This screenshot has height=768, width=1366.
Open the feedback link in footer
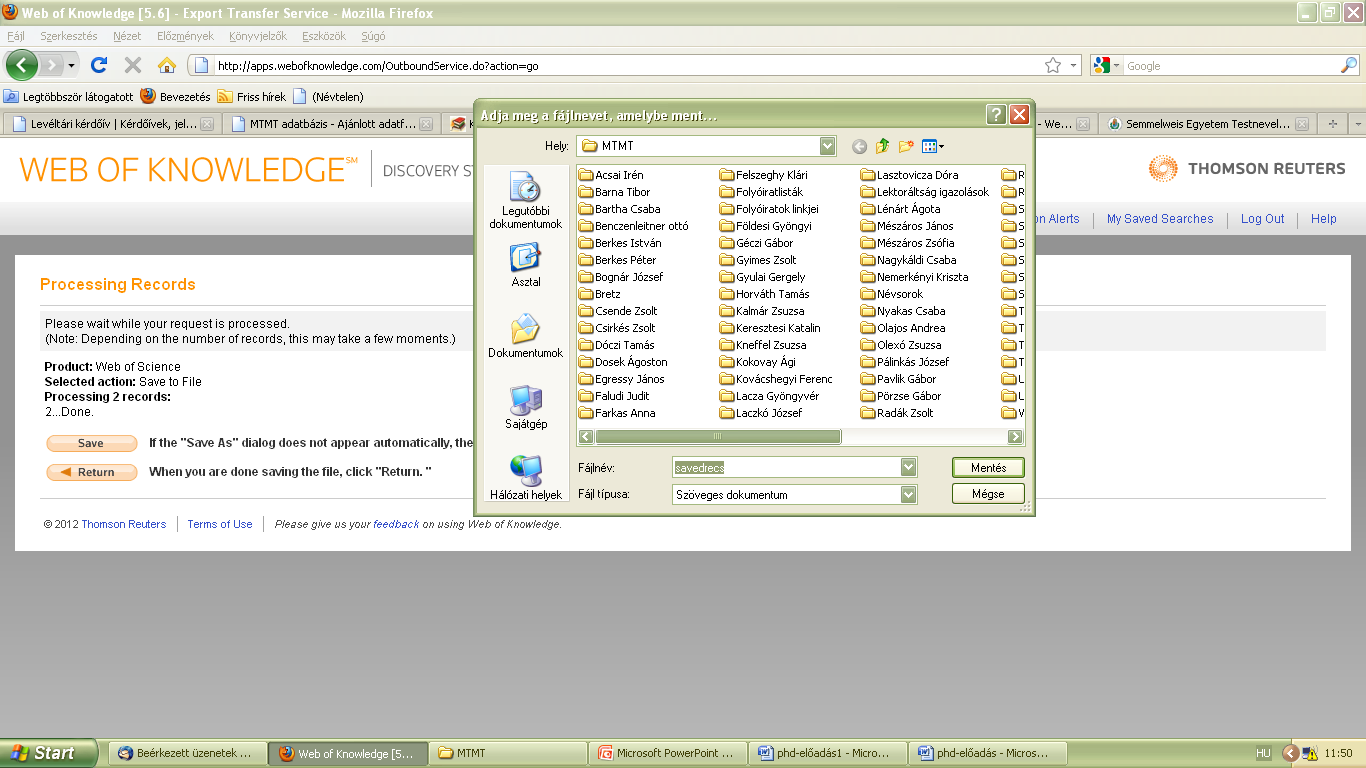[396, 524]
